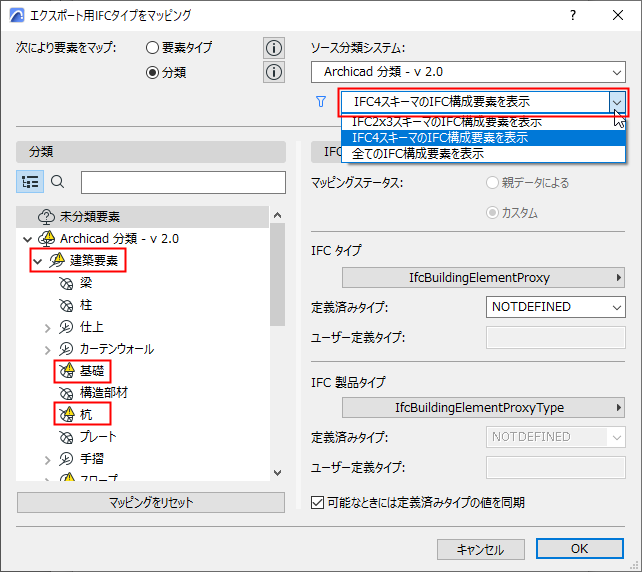Click the icon next to 構造部材
The image size is (642, 572).
(x=66, y=393)
